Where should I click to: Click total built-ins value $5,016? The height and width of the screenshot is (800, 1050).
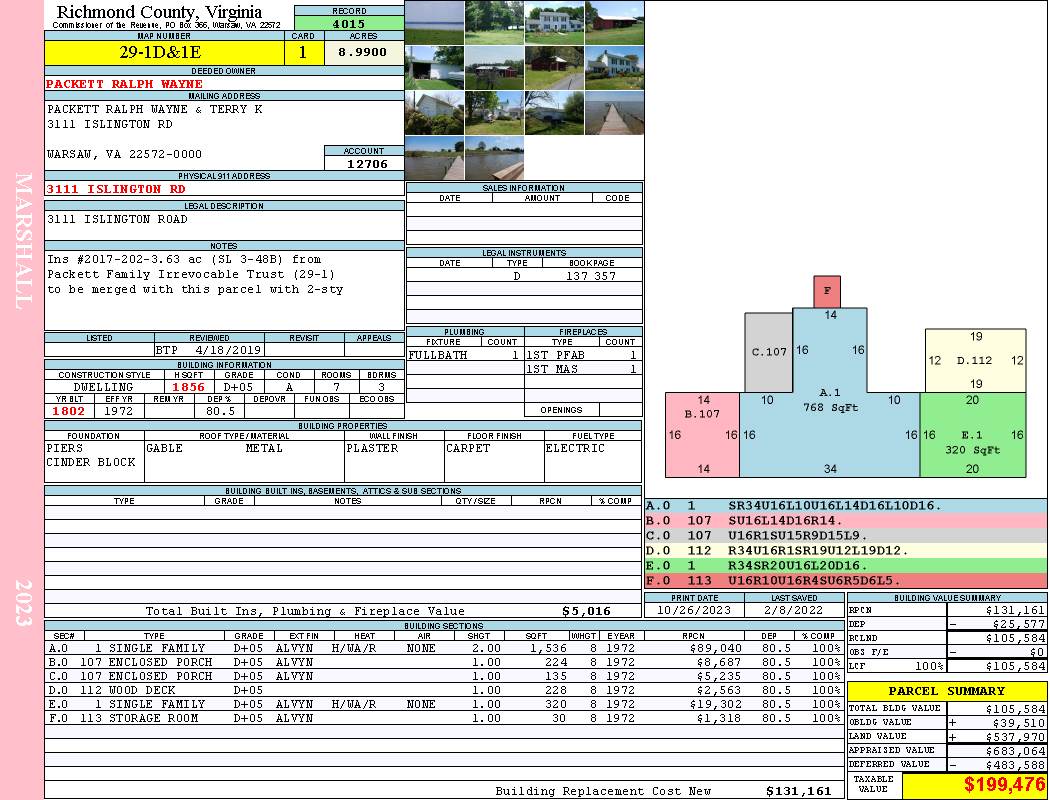pos(586,611)
